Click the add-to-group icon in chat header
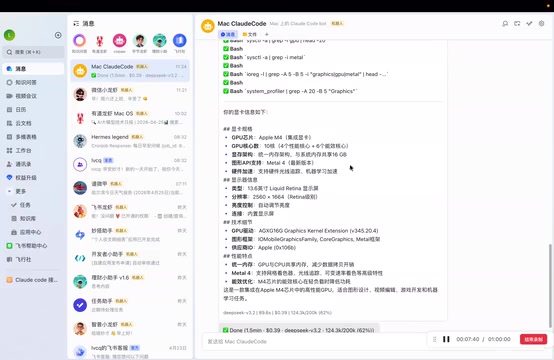The image size is (554, 360). click(517, 24)
